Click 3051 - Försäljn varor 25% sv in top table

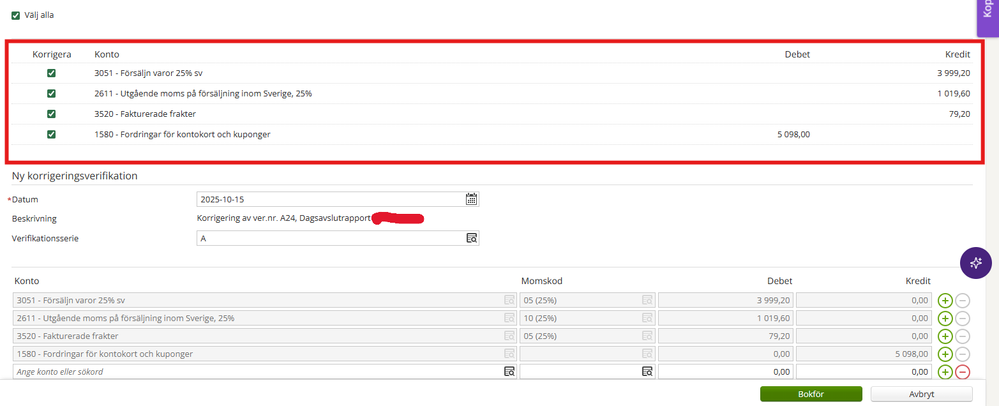click(148, 73)
